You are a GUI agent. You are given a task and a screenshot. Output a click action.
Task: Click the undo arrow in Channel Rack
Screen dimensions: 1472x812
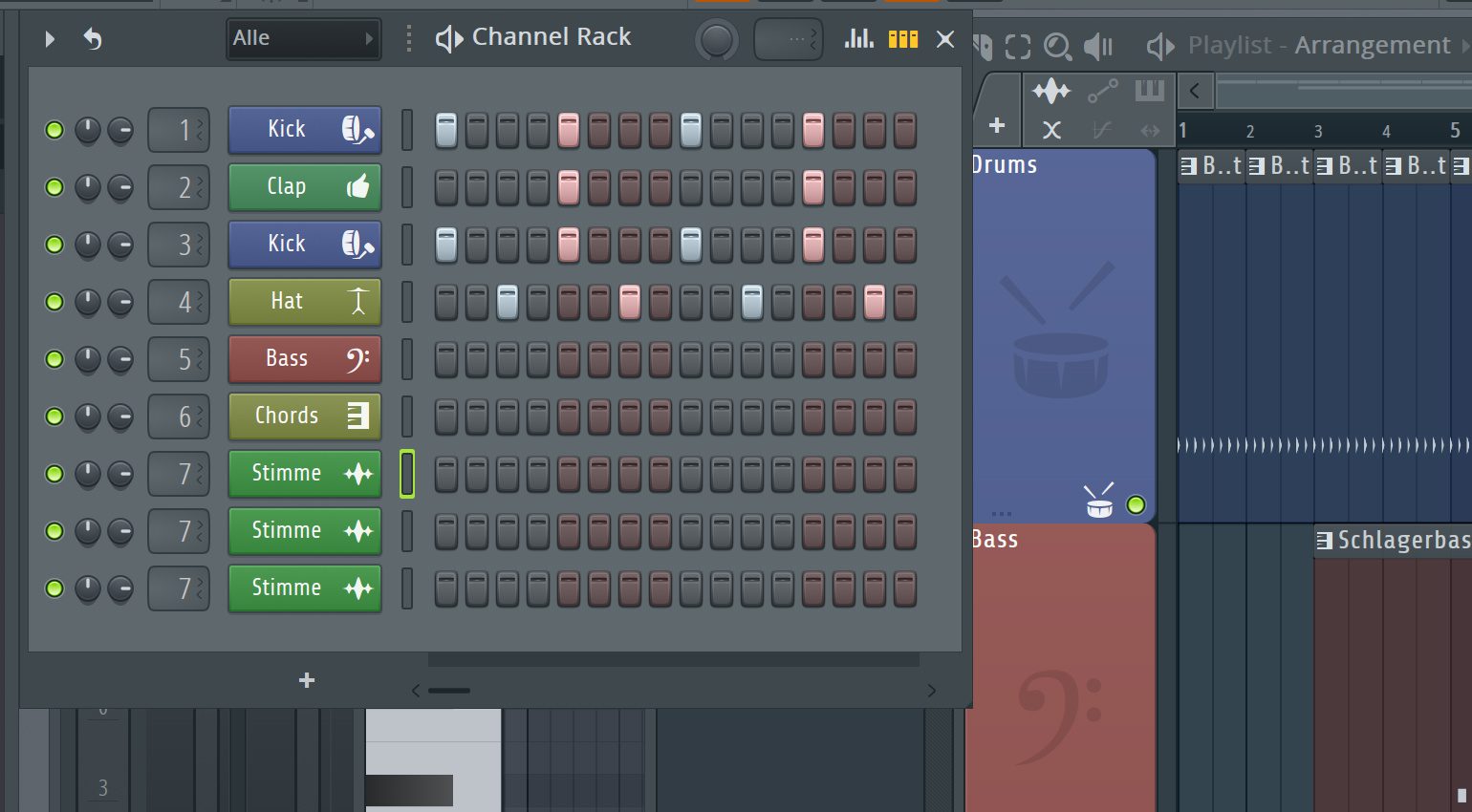click(x=93, y=39)
